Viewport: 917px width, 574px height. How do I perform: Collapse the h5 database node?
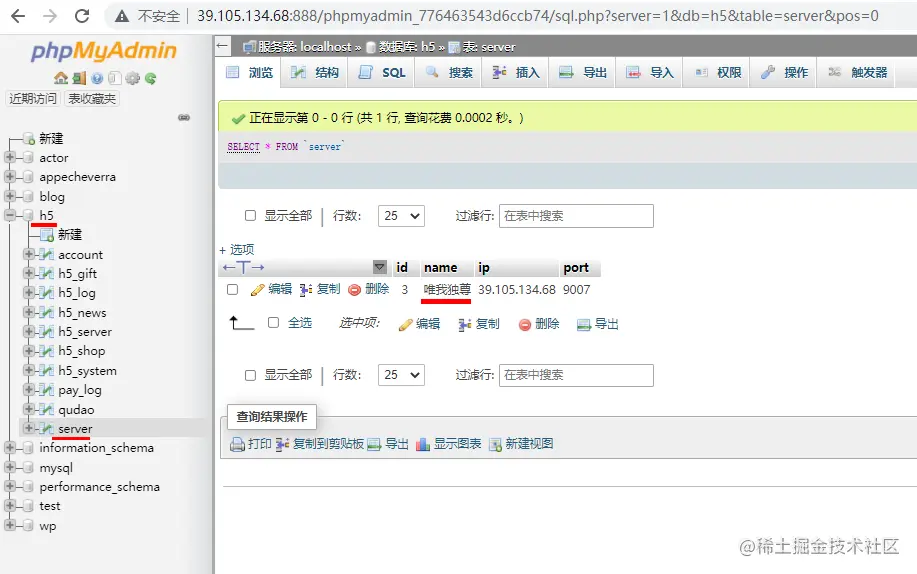pos(10,215)
